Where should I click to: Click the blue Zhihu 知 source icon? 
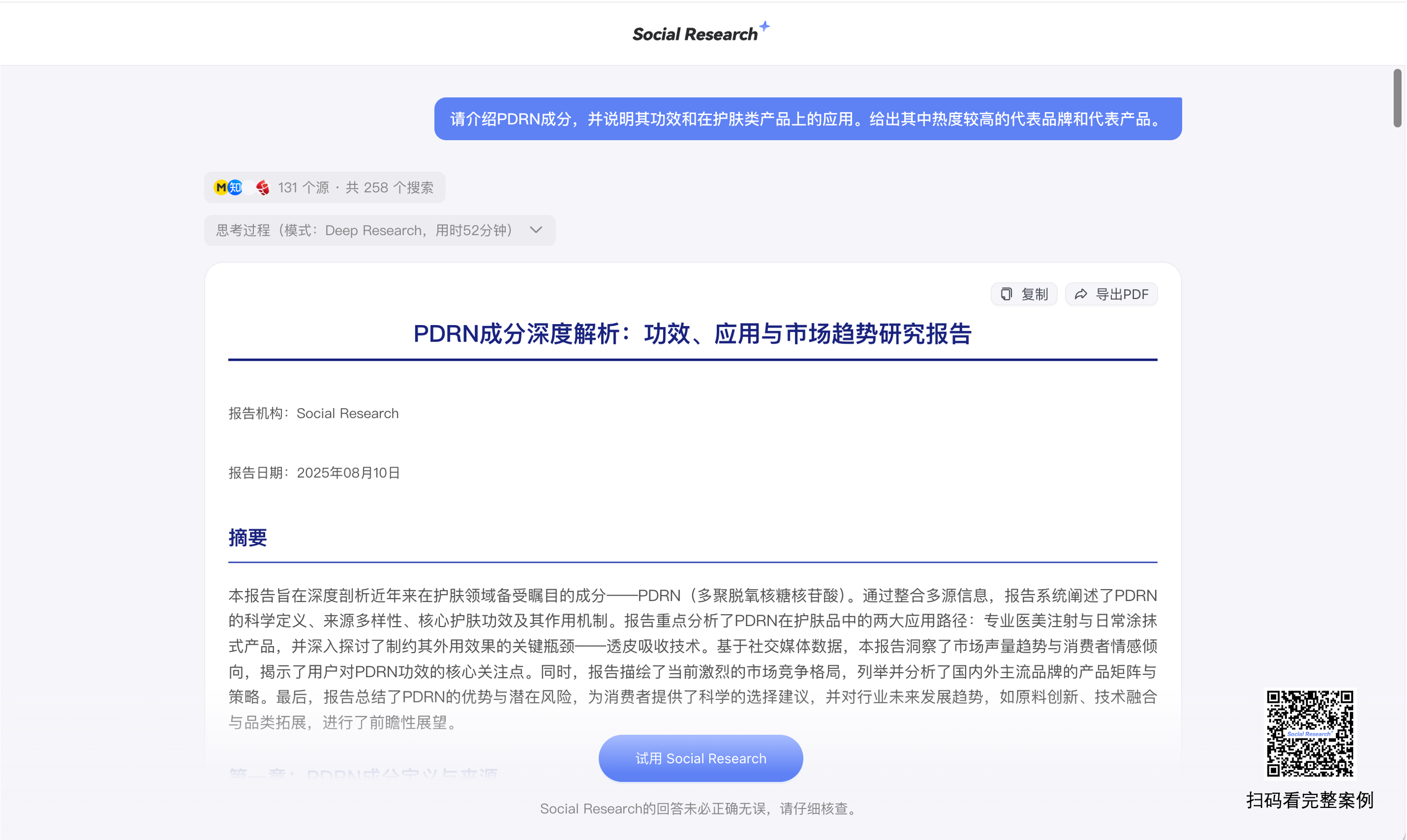[235, 187]
